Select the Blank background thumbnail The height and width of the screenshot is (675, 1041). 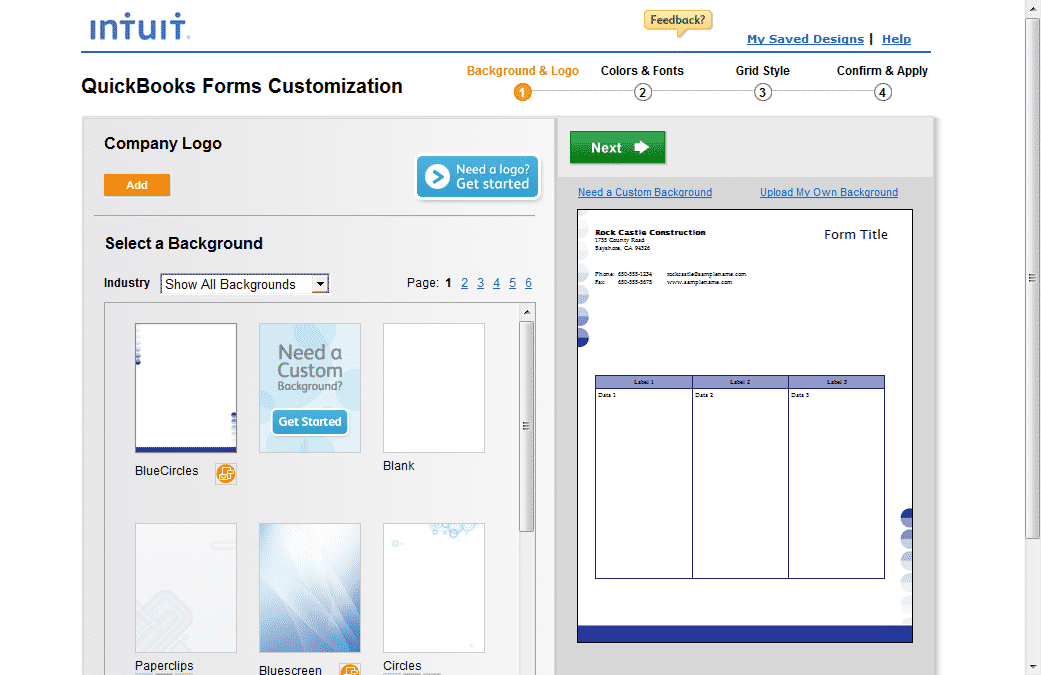pyautogui.click(x=434, y=388)
